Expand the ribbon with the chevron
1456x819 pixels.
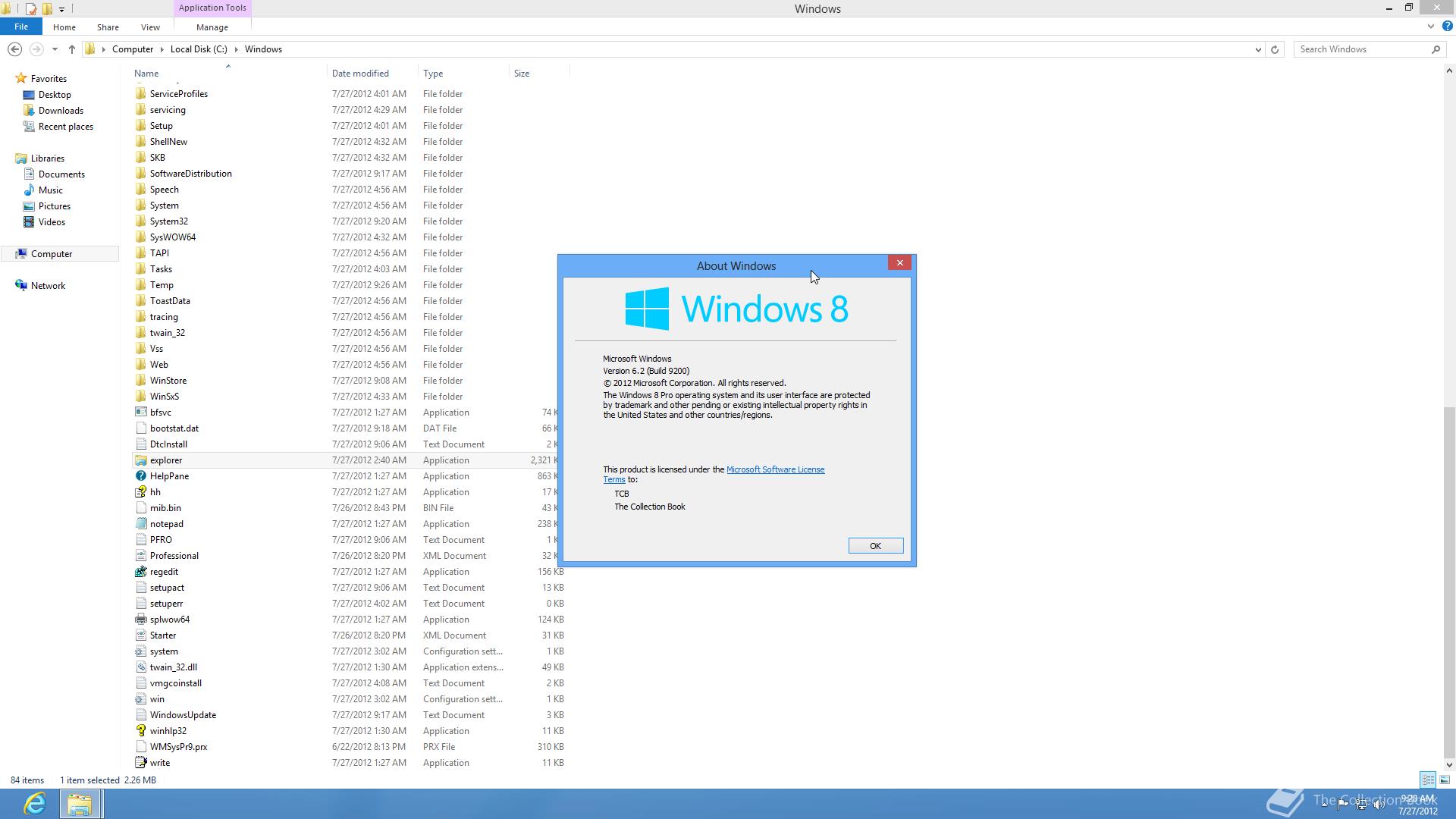click(1431, 26)
